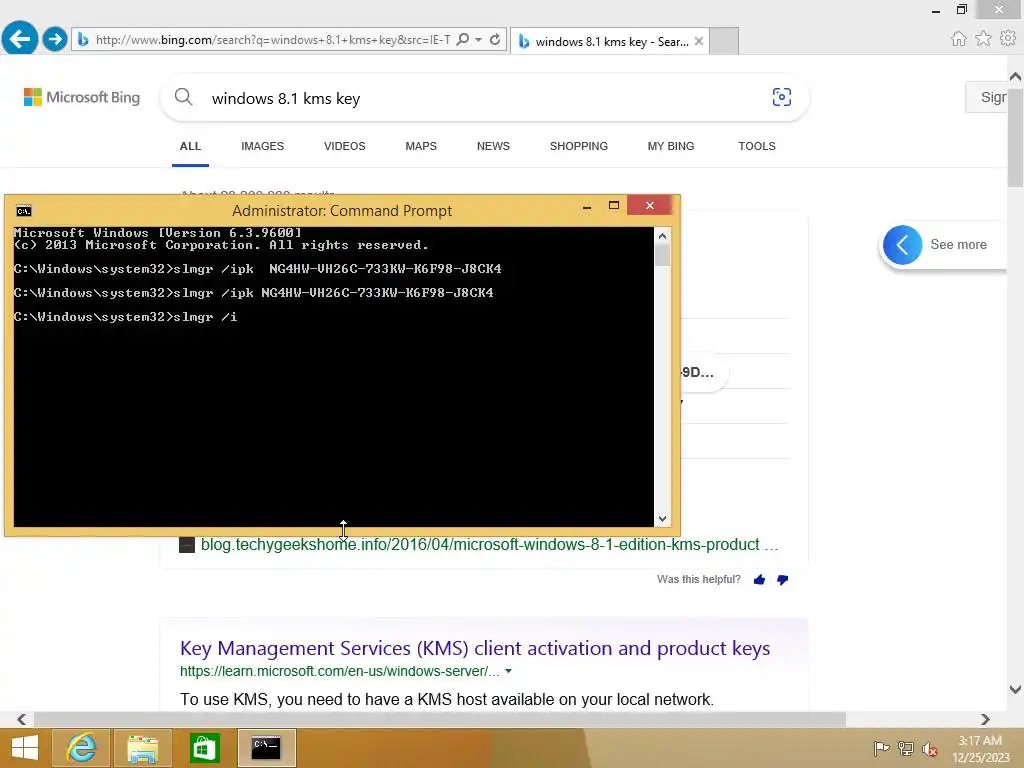Open the Windows Start button
Image resolution: width=1024 pixels, height=768 pixels.
tap(25, 748)
